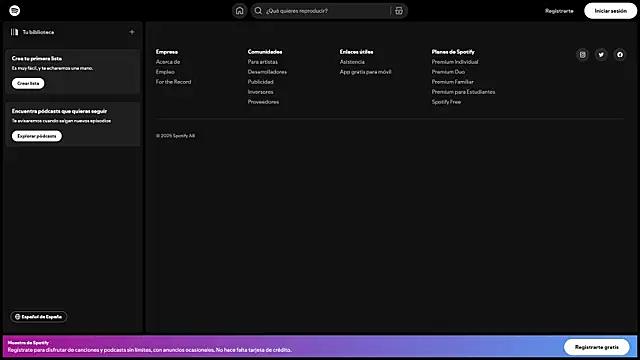This screenshot has width=640, height=360.
Task: Open the Premium Duo plan link
Action: 448,72
